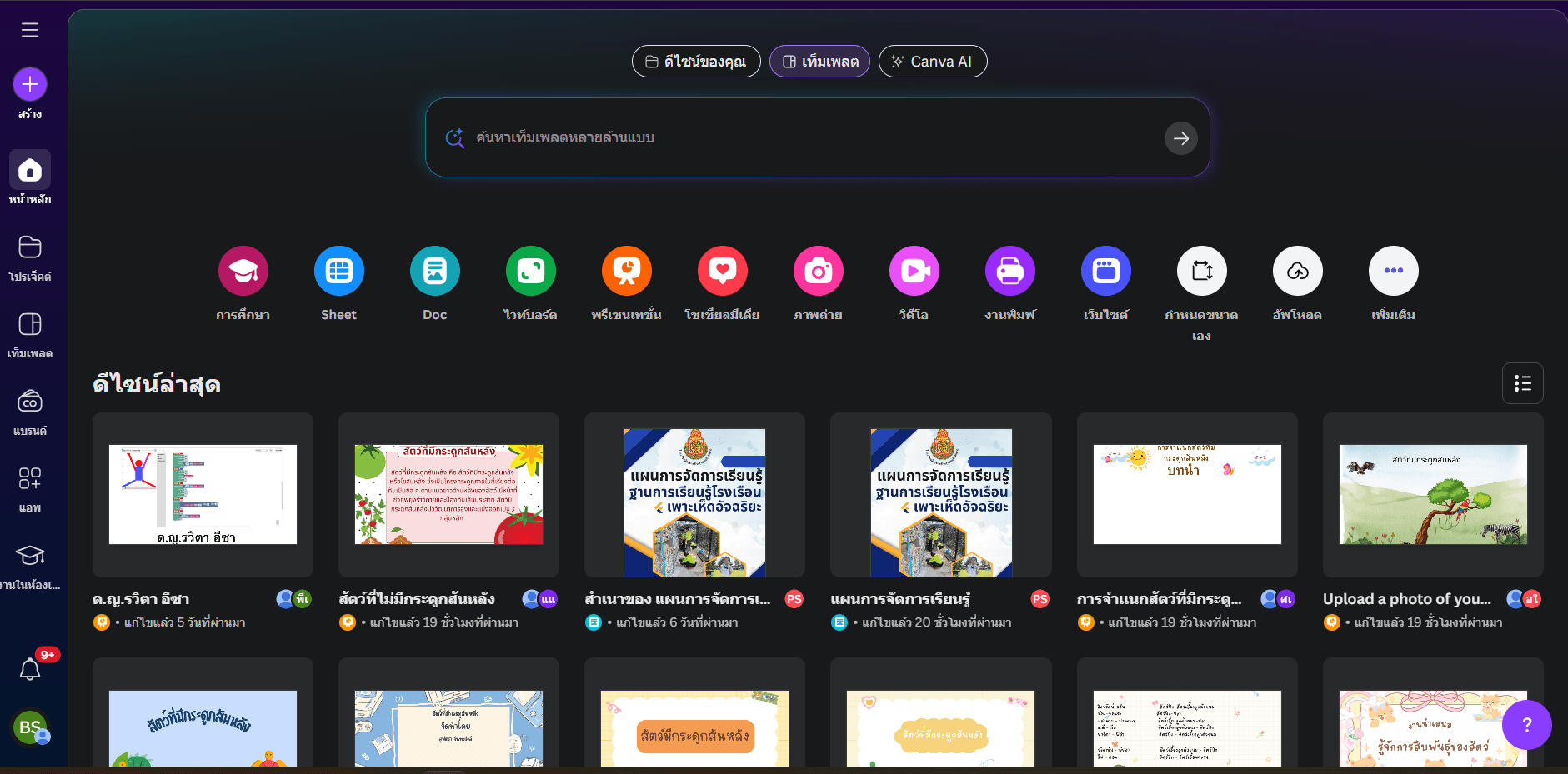Viewport: 1568px width, 774px height.
Task: Select the Photo camera icon
Action: pyautogui.click(x=819, y=271)
